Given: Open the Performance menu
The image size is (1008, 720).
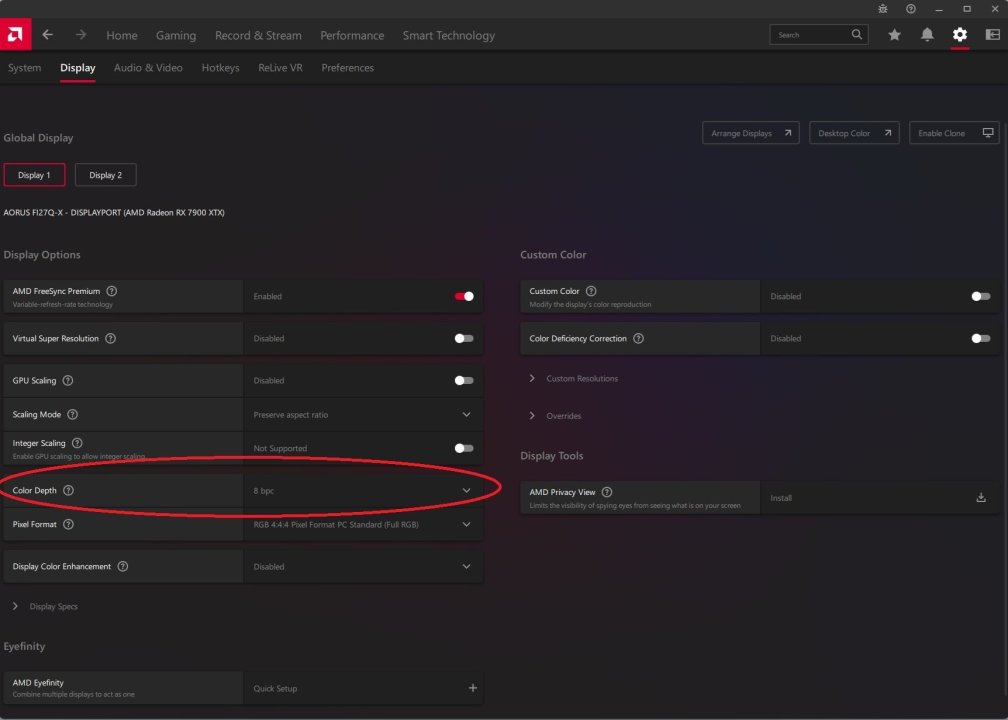Looking at the screenshot, I should point(352,35).
